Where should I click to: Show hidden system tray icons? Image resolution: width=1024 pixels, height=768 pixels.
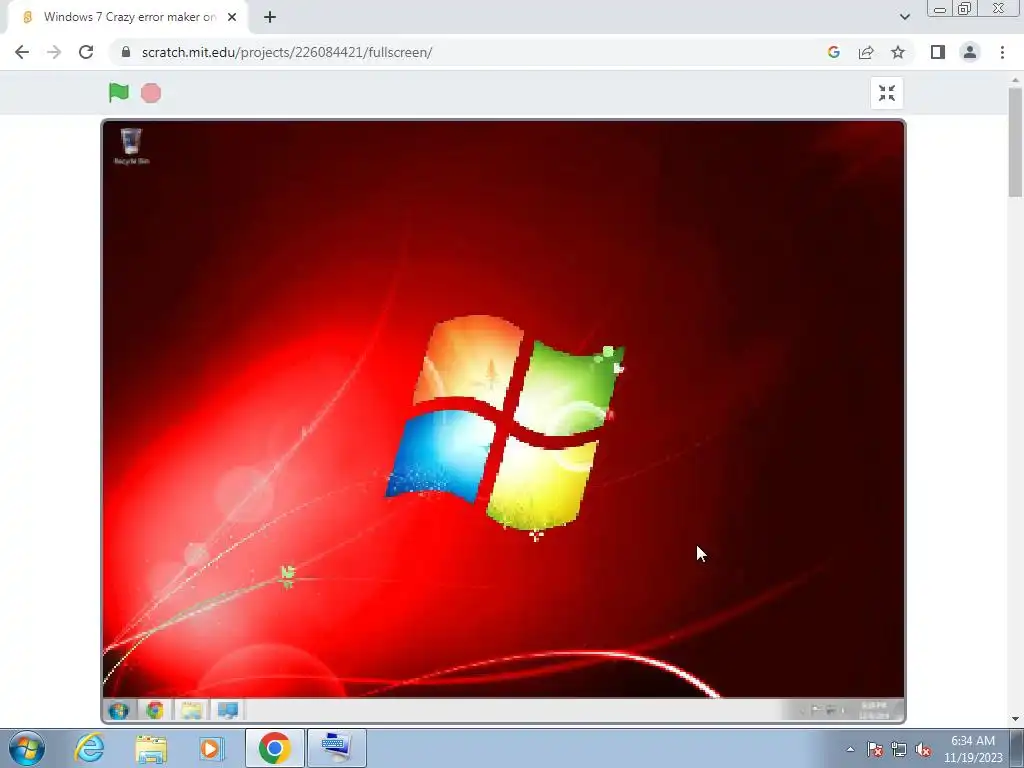coord(850,749)
